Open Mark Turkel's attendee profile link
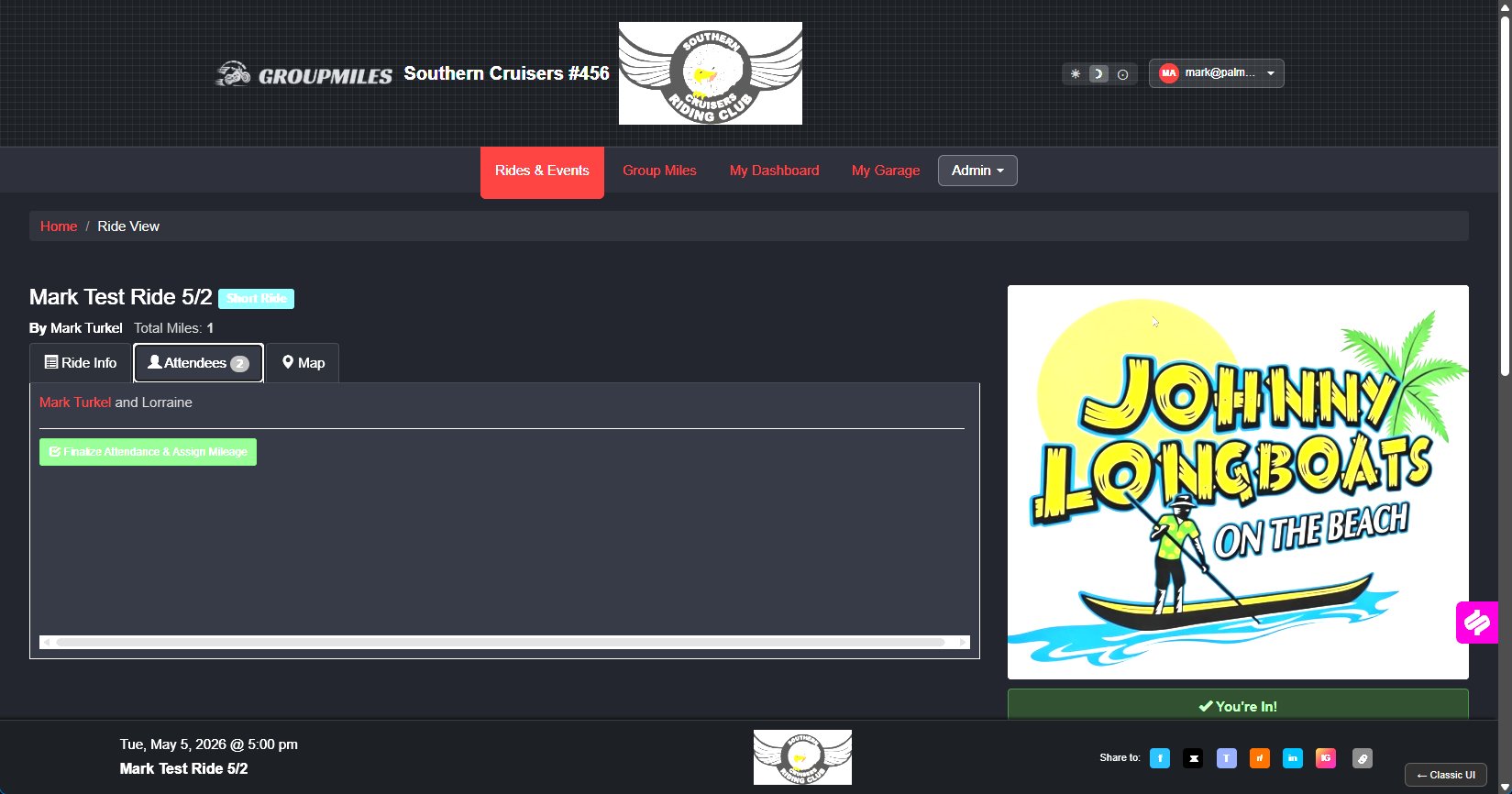The height and width of the screenshot is (794, 1512). [75, 403]
